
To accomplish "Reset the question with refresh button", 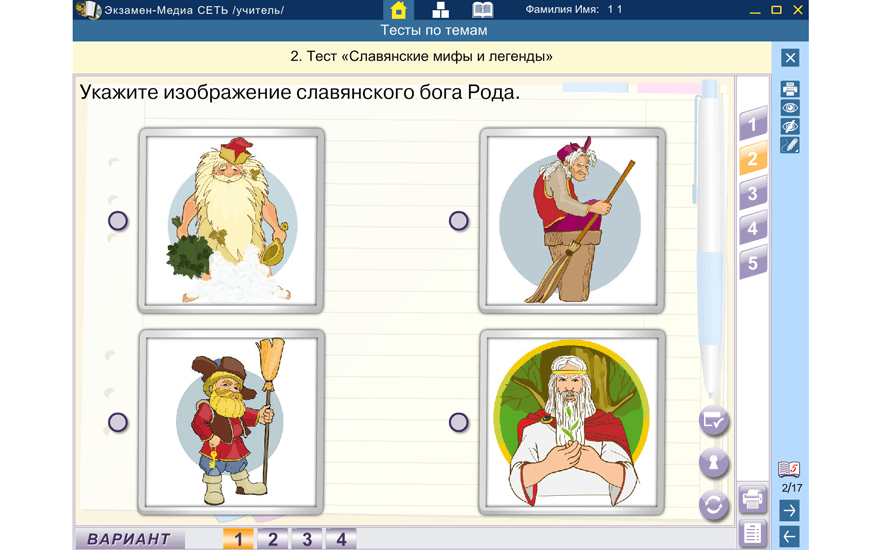I will (714, 506).
